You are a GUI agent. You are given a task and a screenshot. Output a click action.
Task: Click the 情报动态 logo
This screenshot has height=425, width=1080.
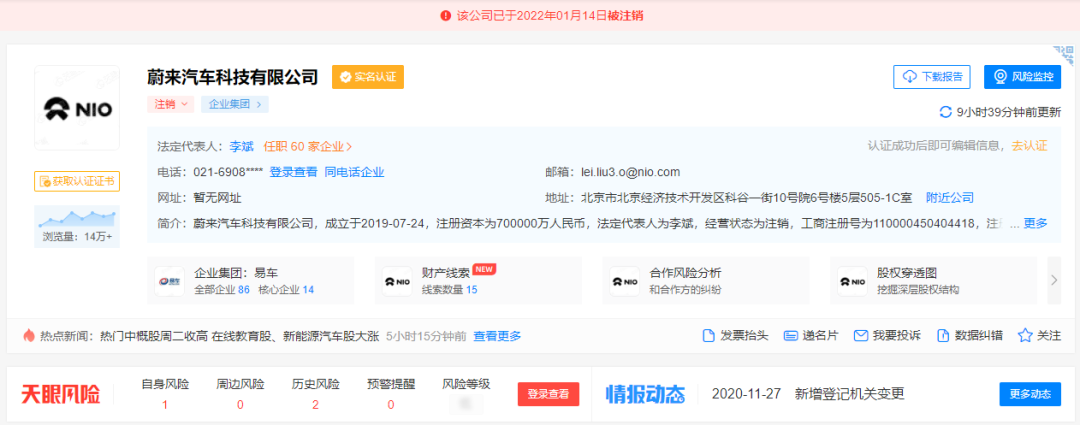click(645, 394)
